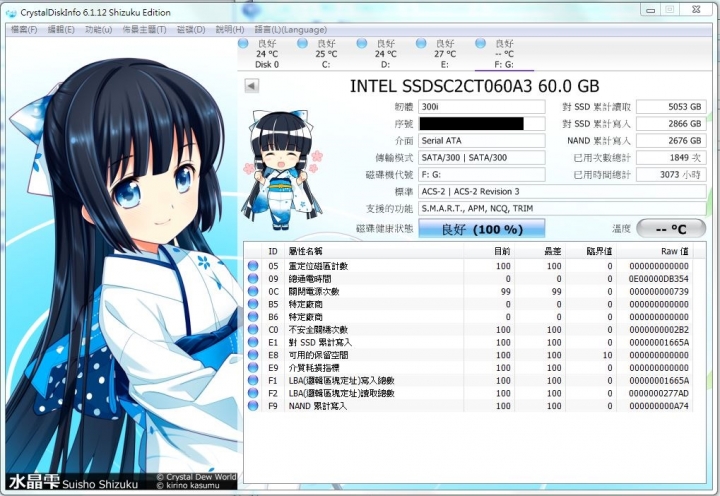The width and height of the screenshot is (720, 496).
Task: Open the 磁碟(D) menu
Action: click(x=191, y=30)
